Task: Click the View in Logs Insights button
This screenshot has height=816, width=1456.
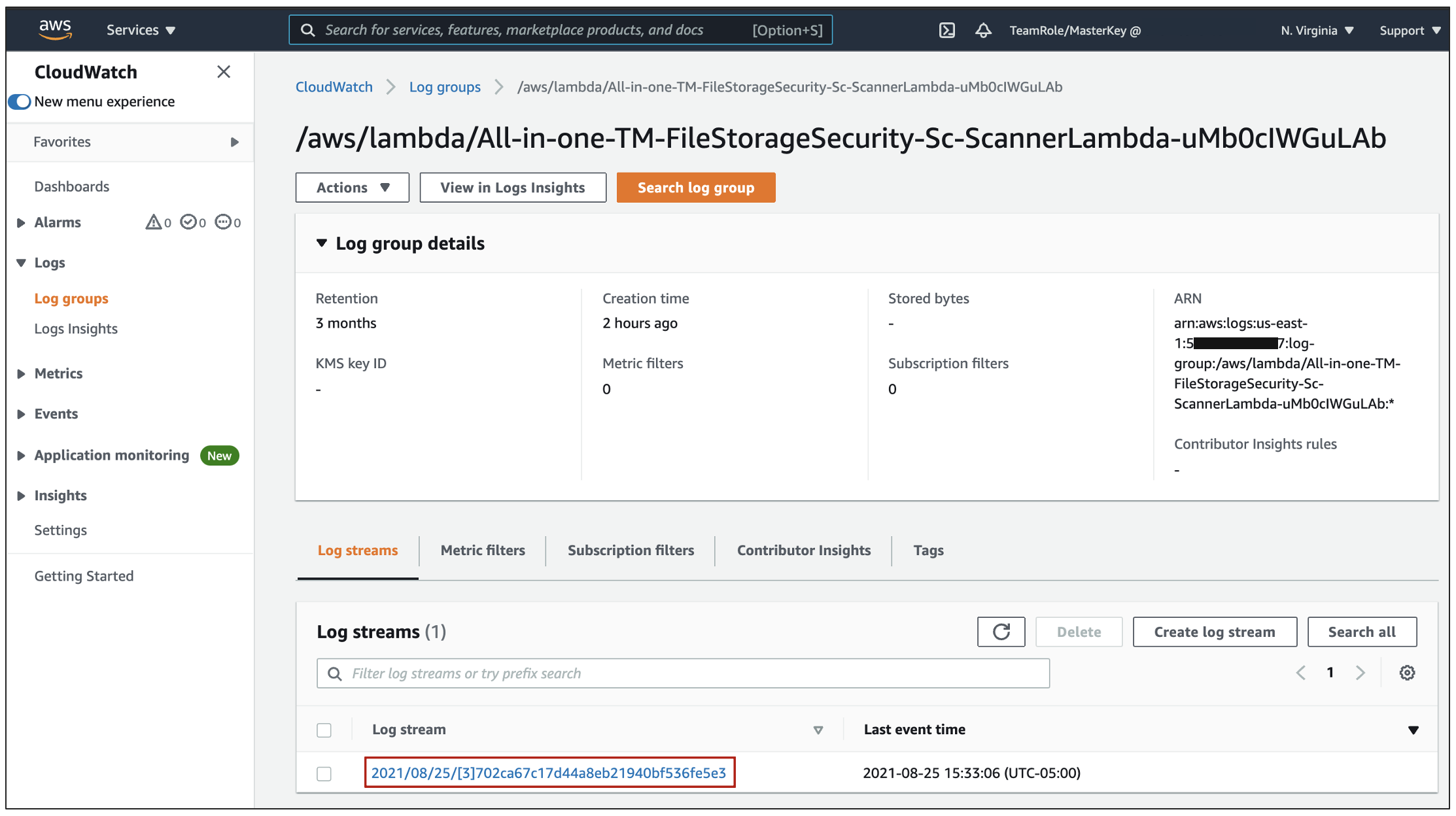Action: tap(513, 188)
